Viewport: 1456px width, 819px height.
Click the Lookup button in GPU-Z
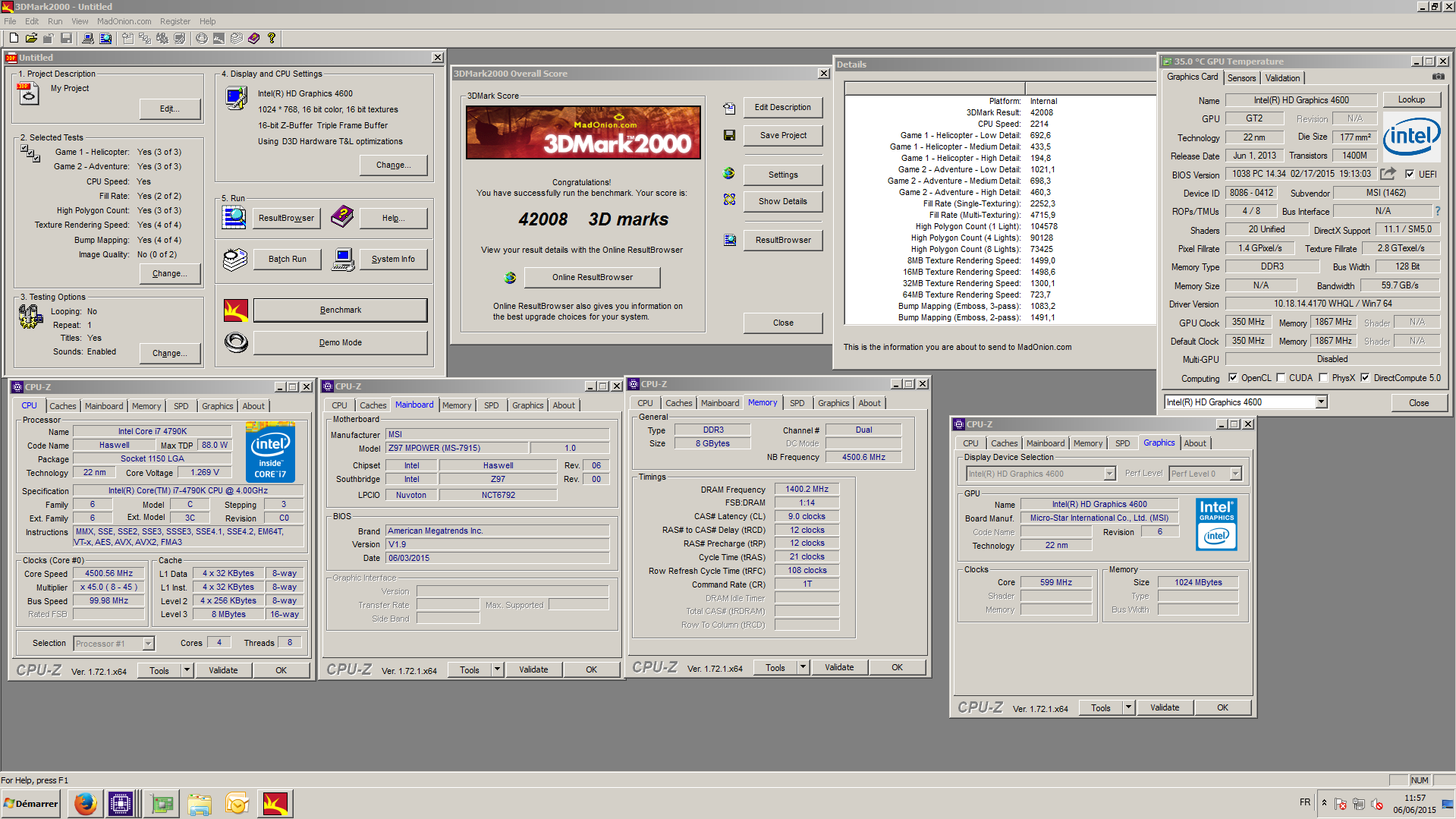pos(1411,99)
